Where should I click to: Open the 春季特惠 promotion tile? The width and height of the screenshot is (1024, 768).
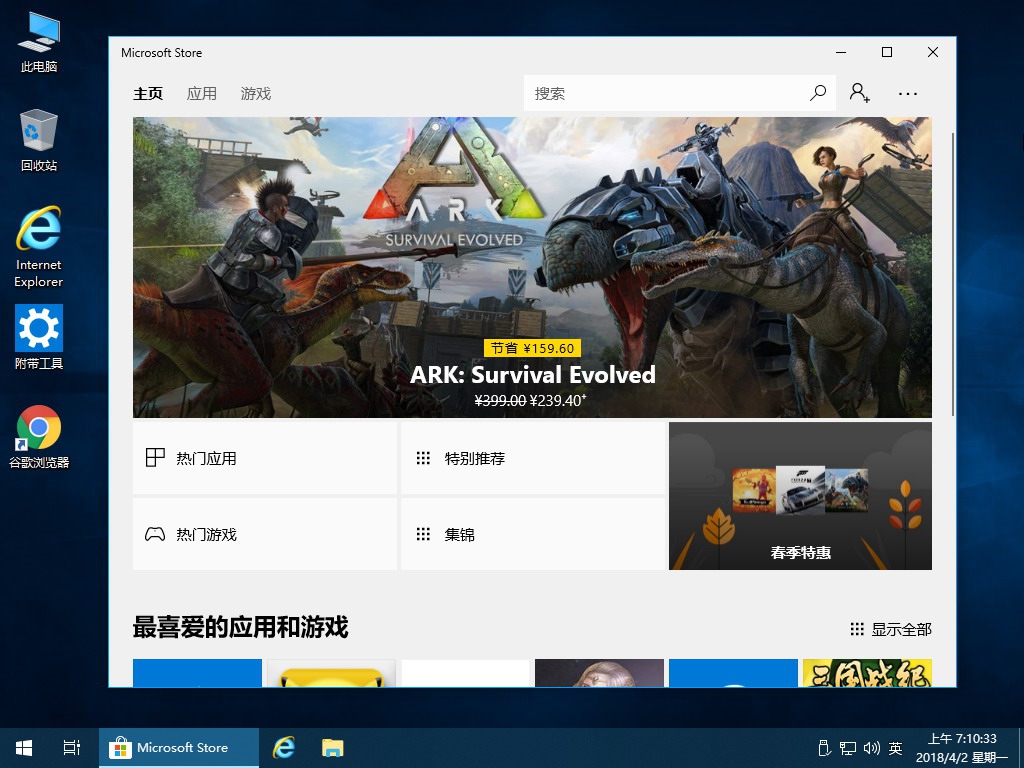click(801, 496)
